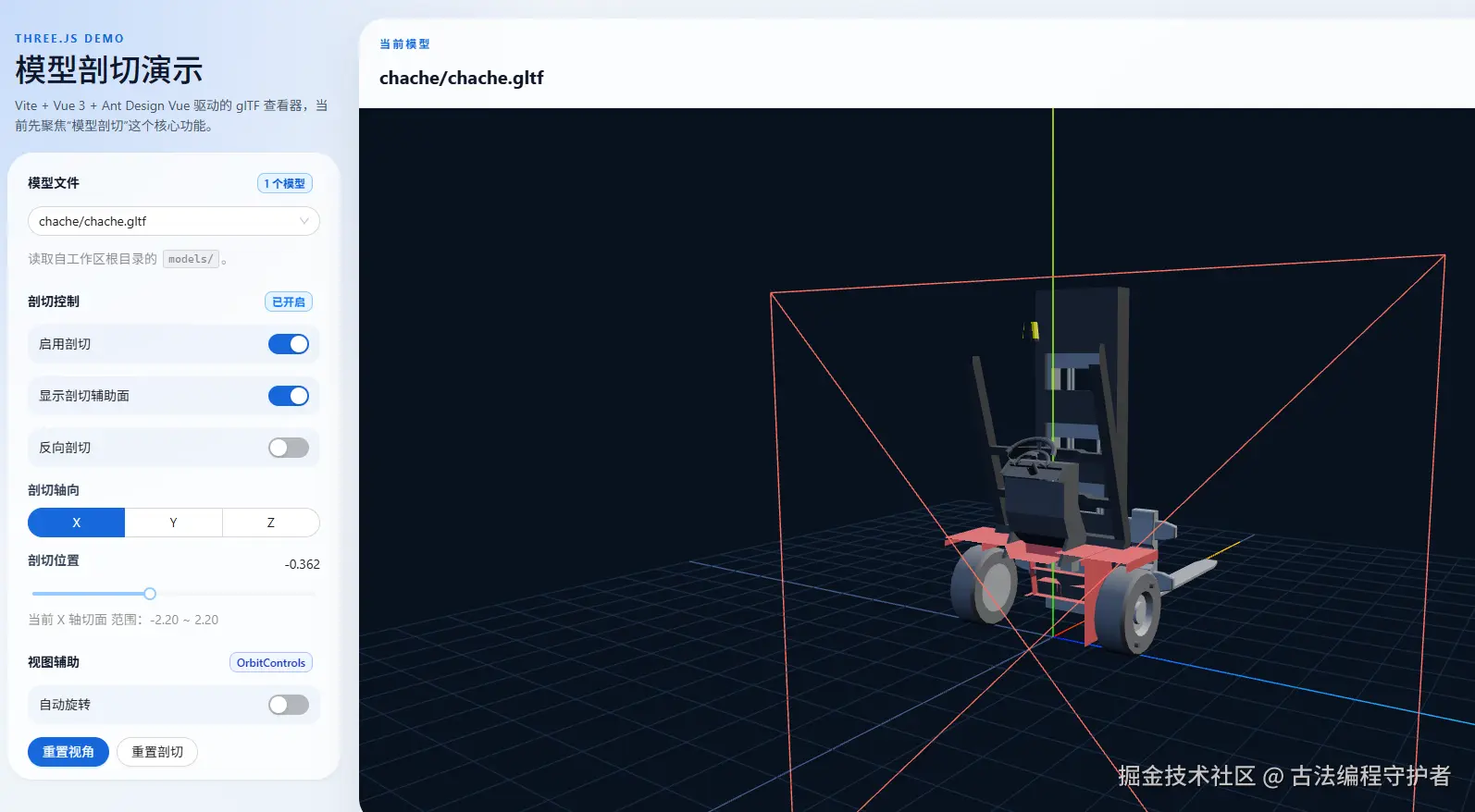The width and height of the screenshot is (1475, 812).
Task: Turn on the 自动旋转 switch
Action: [288, 705]
